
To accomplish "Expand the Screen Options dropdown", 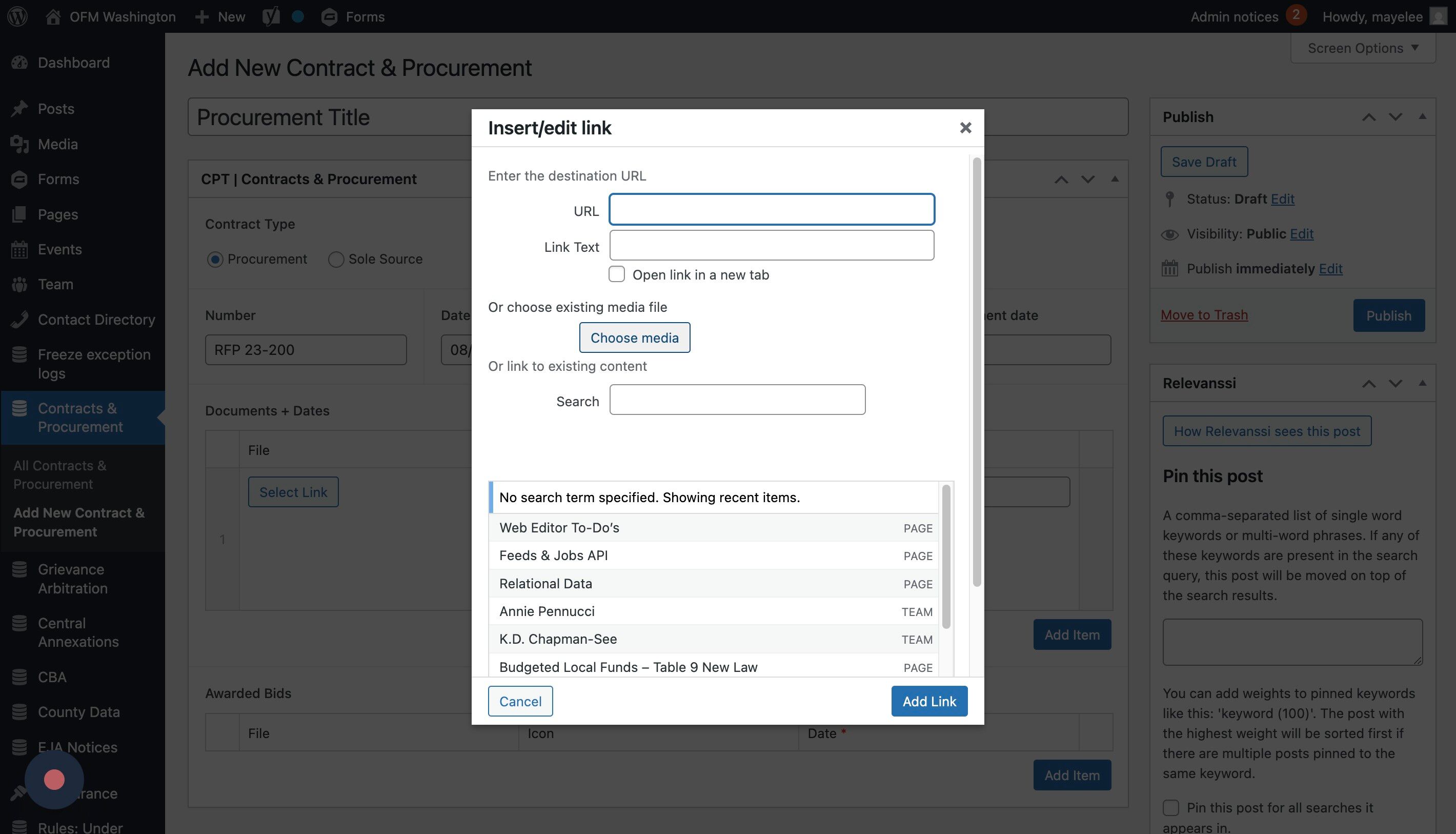I will 1362,48.
